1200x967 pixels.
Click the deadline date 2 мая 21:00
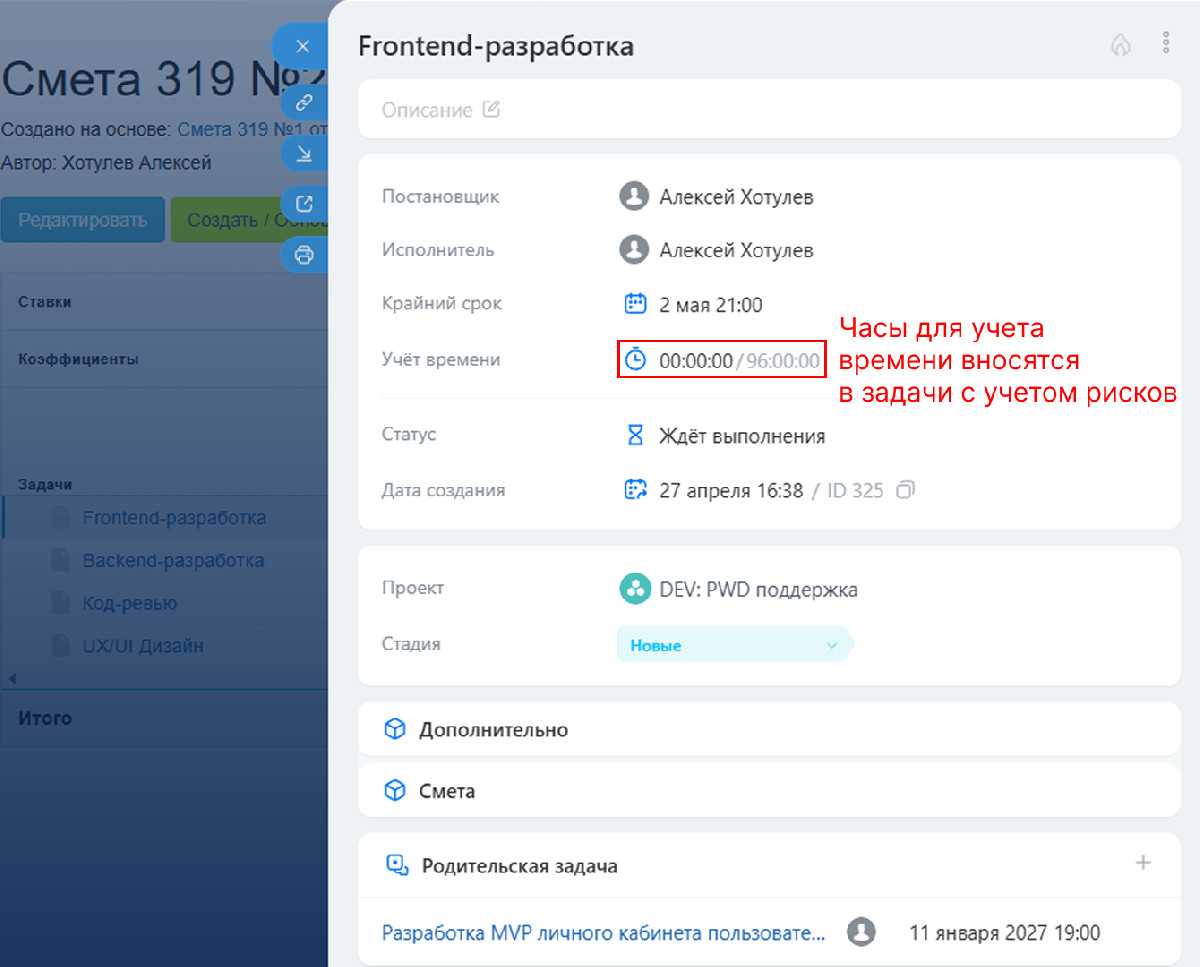(x=710, y=305)
